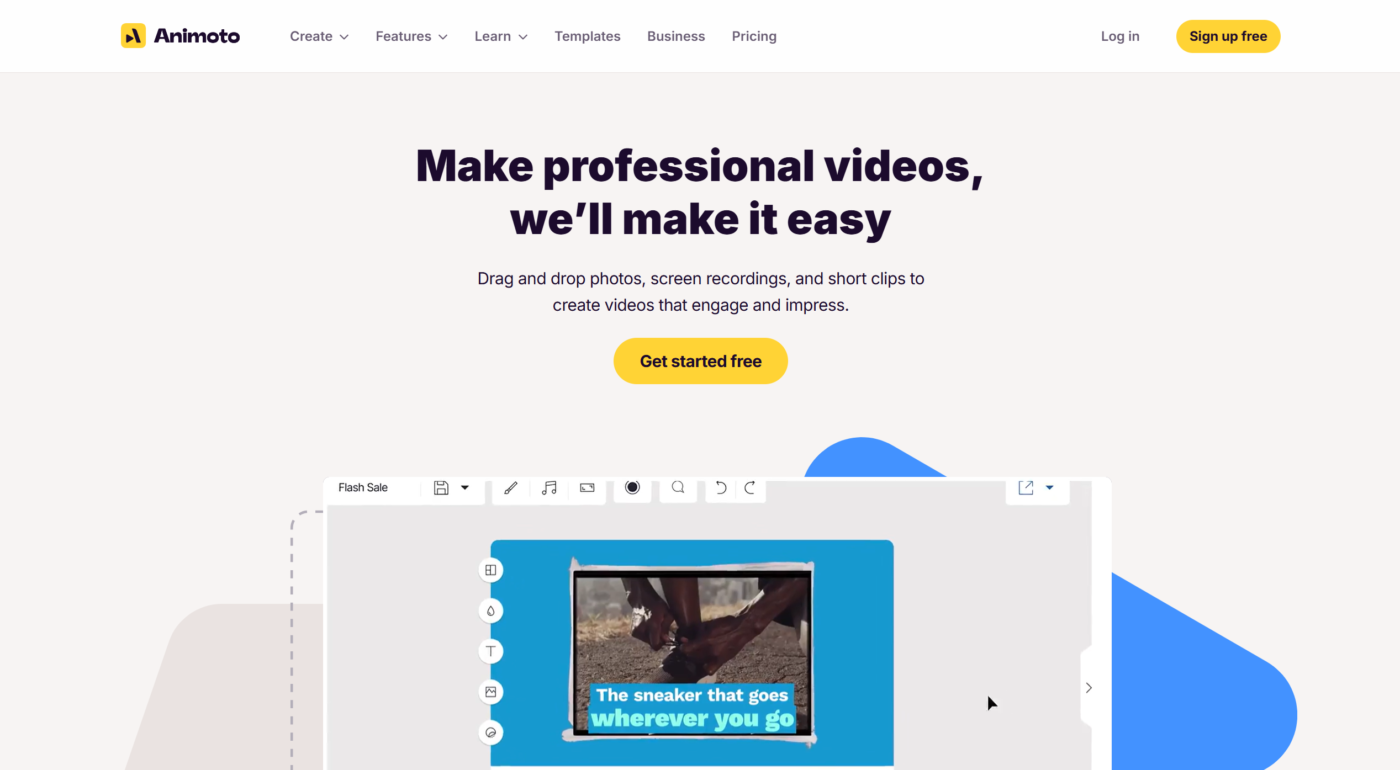1400x770 pixels.
Task: Click the 'wherever you go' caption text
Action: click(692, 719)
